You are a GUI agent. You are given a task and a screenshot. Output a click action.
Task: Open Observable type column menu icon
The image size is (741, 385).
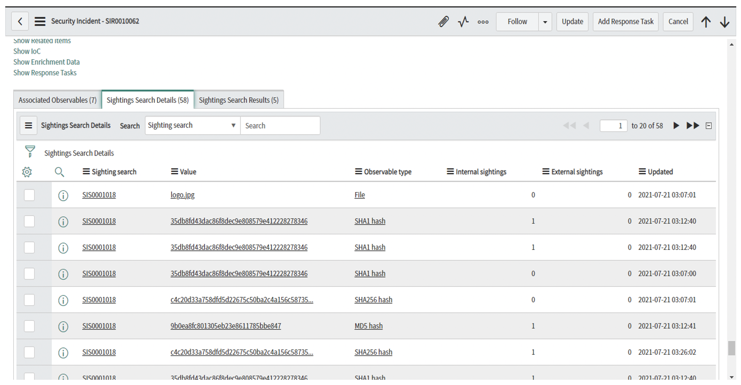pyautogui.click(x=358, y=171)
